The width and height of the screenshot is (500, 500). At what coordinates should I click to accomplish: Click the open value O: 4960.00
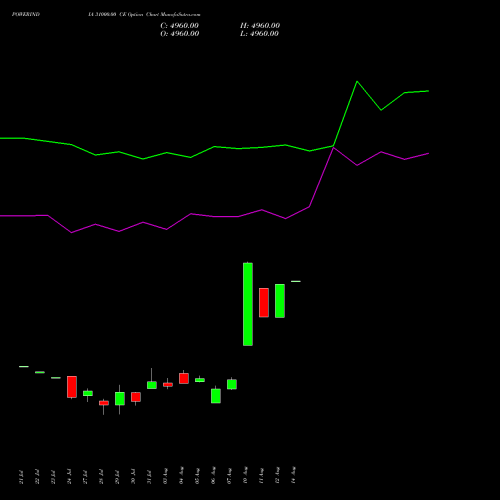[180, 34]
